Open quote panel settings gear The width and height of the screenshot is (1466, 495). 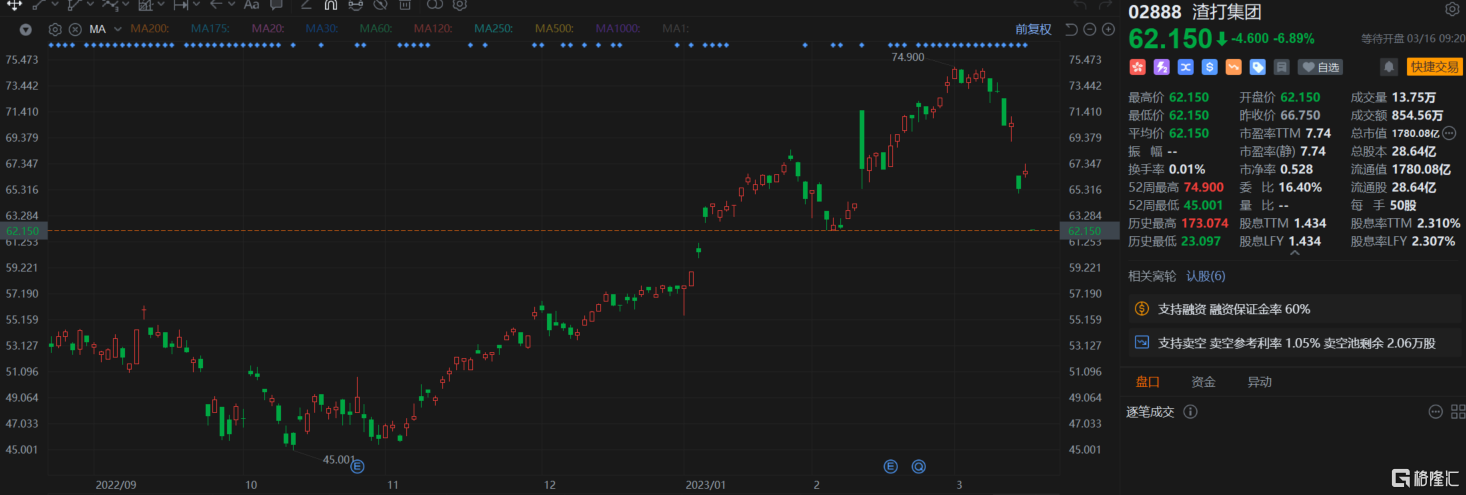1452,10
